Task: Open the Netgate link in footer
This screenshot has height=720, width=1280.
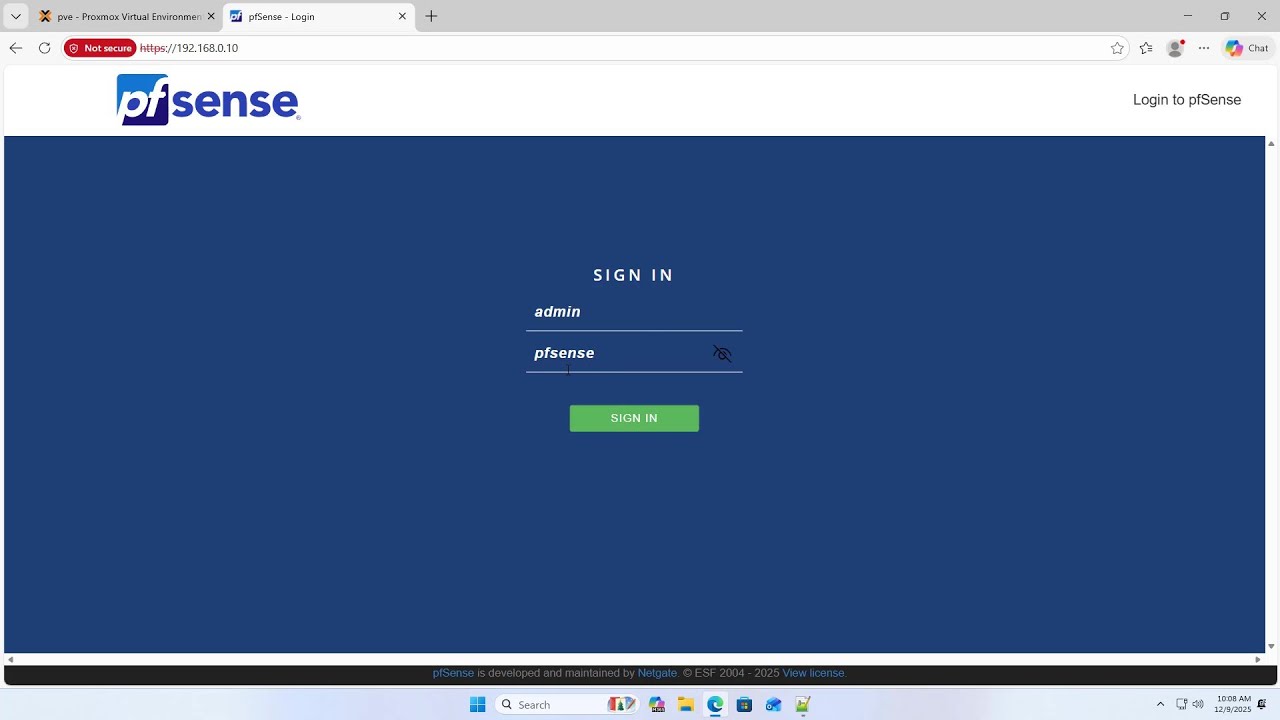Action: click(657, 673)
